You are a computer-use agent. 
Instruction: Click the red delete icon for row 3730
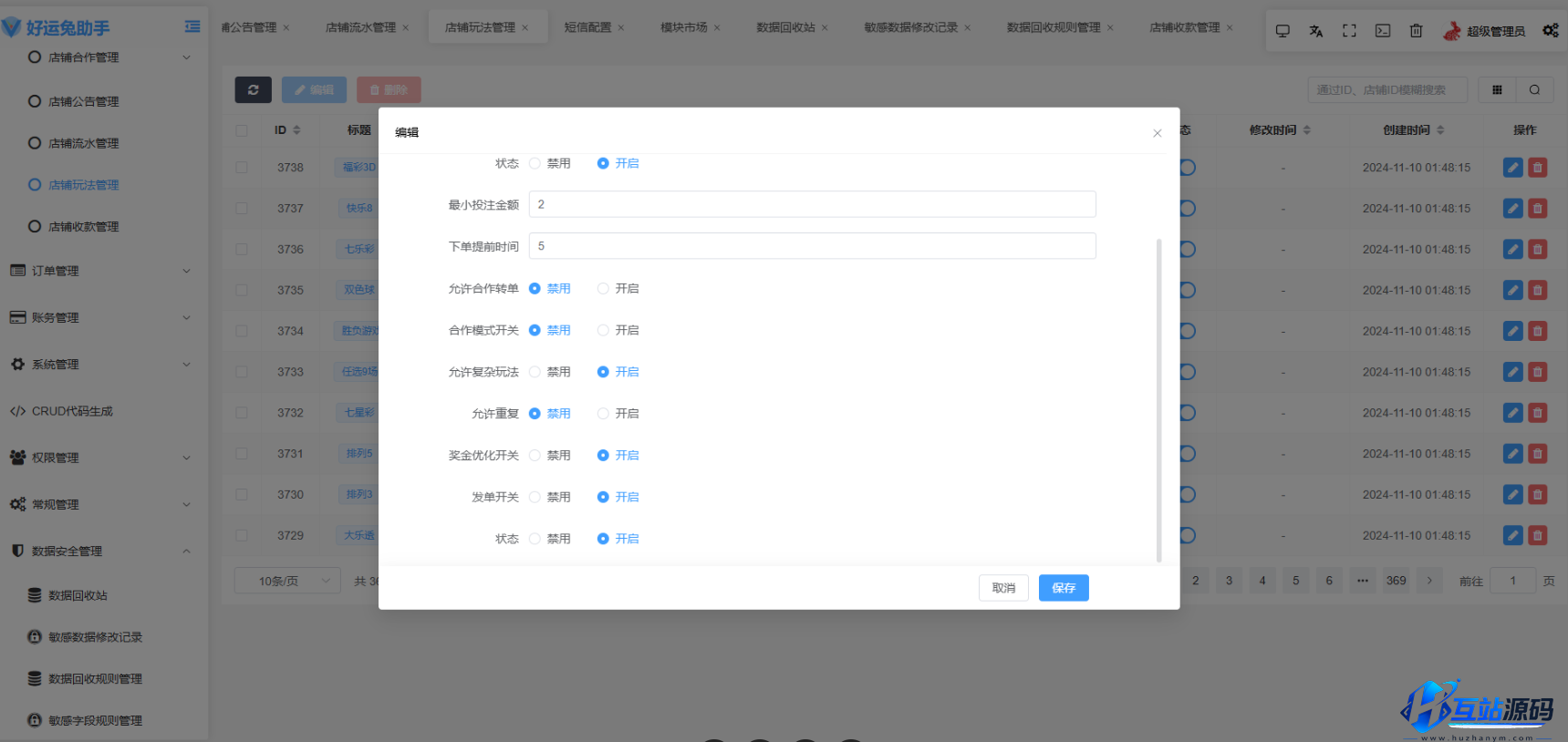pyautogui.click(x=1538, y=494)
